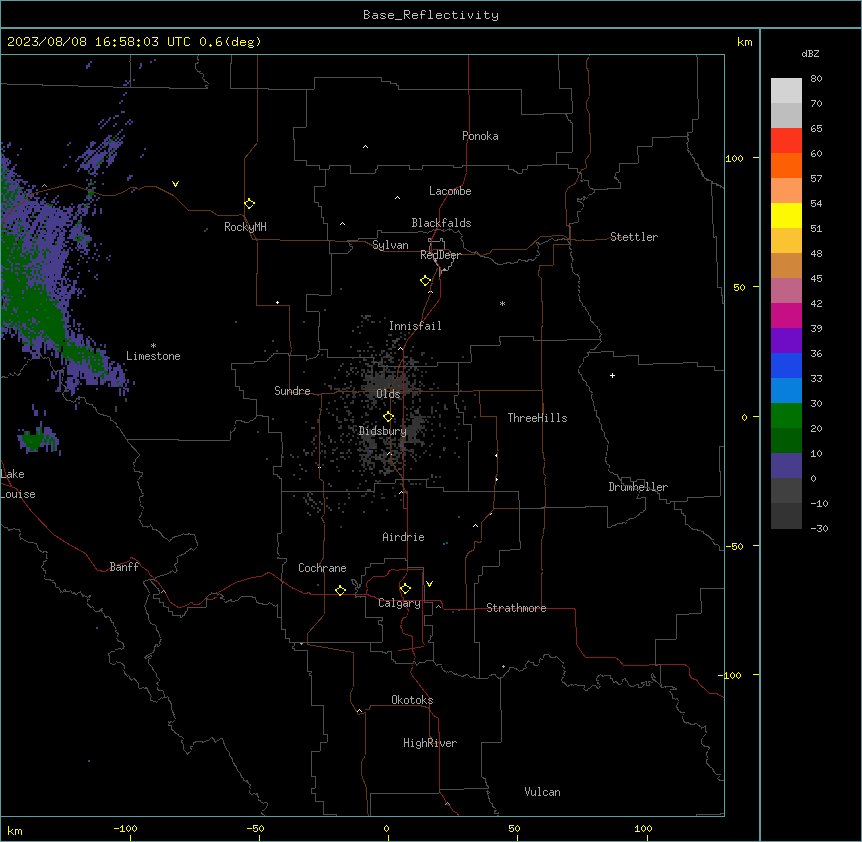Click the Lacombe city label
The height and width of the screenshot is (842, 862).
[x=450, y=191]
